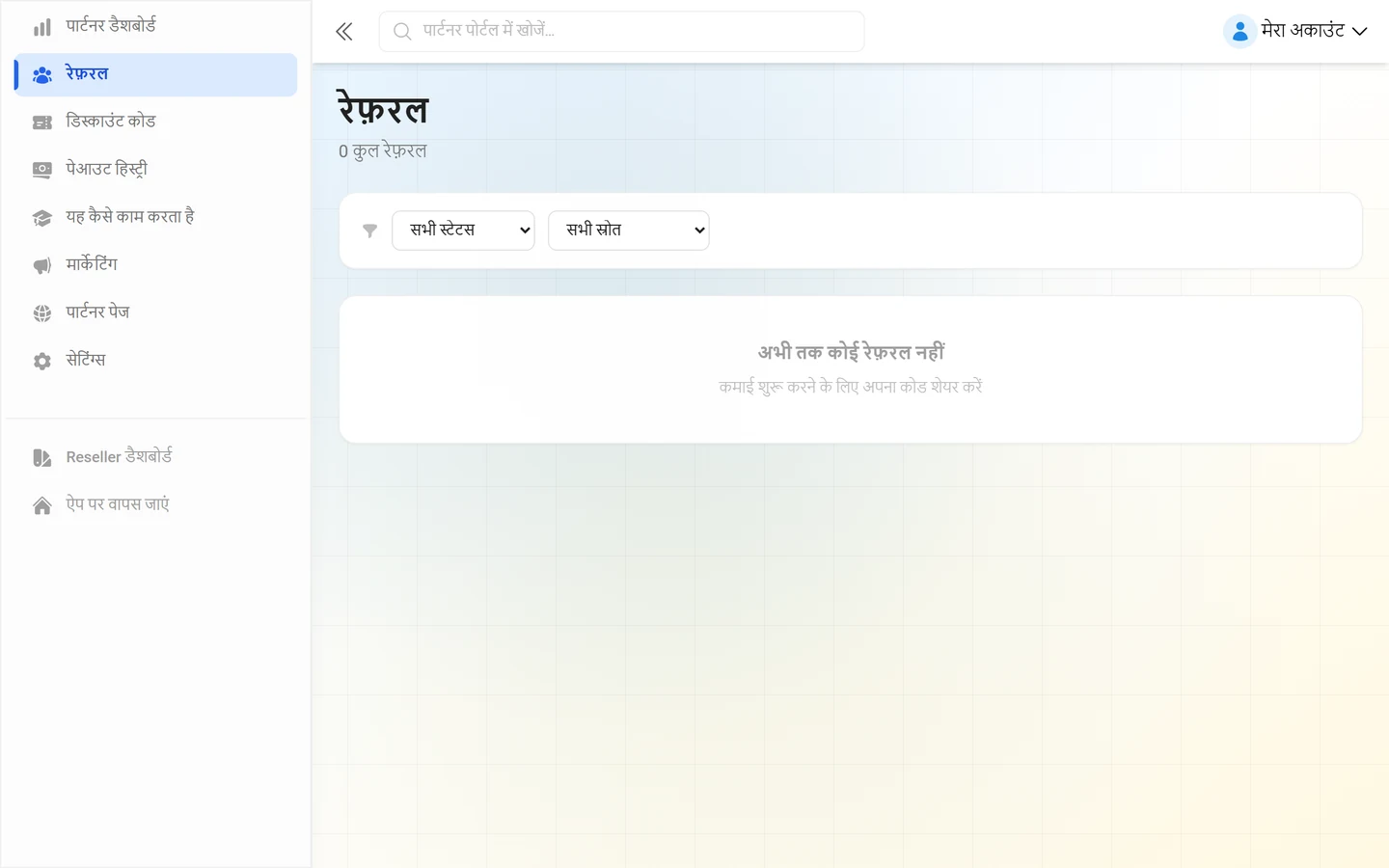Click the रेफ़रल page heading
The height and width of the screenshot is (868, 1389).
click(383, 110)
